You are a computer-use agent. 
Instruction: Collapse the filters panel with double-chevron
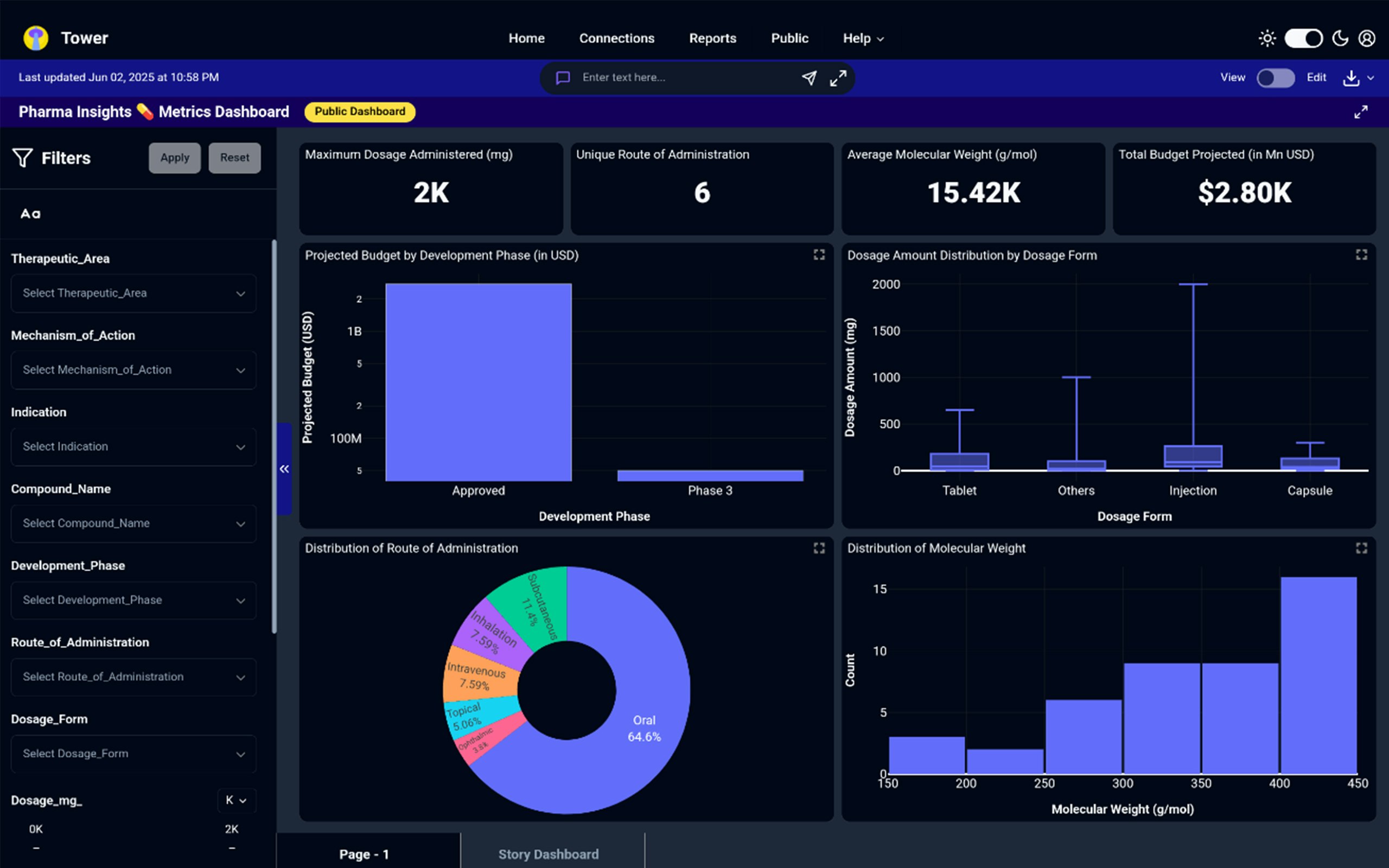tap(284, 469)
